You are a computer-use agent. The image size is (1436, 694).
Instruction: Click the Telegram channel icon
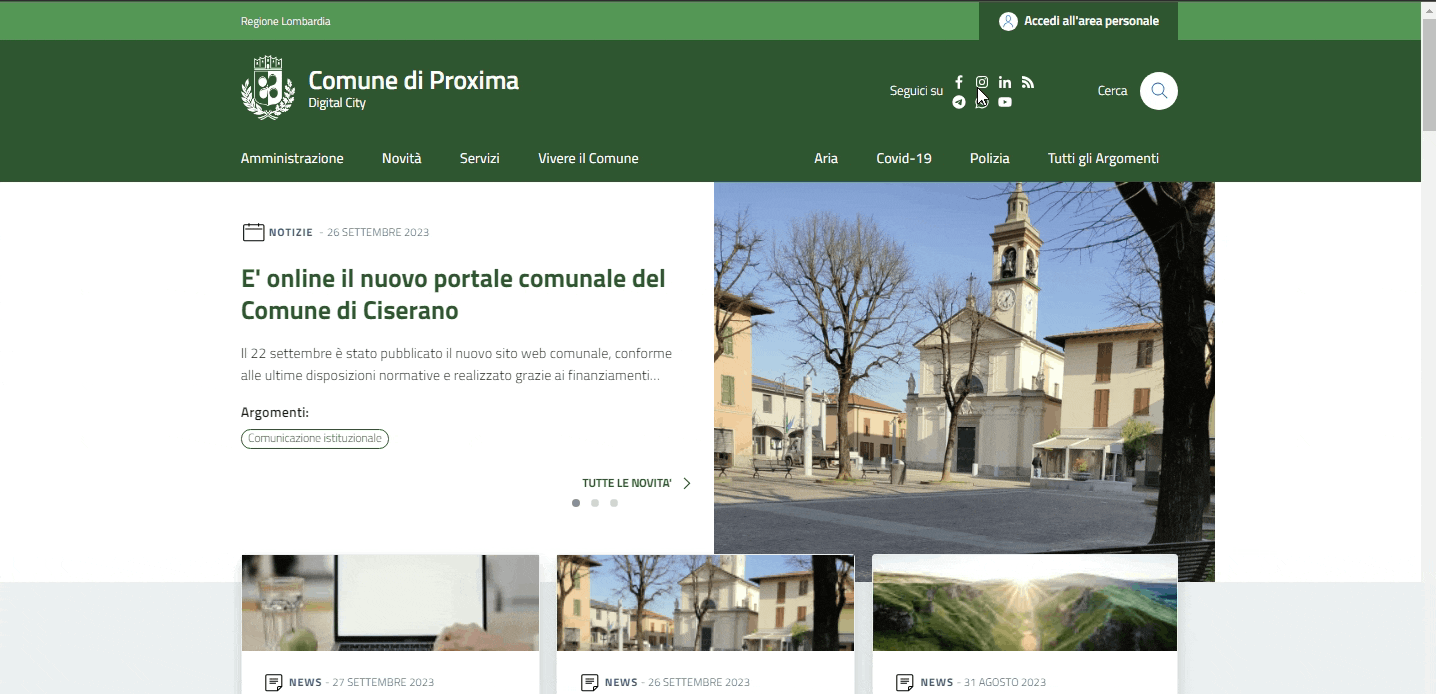coord(959,102)
